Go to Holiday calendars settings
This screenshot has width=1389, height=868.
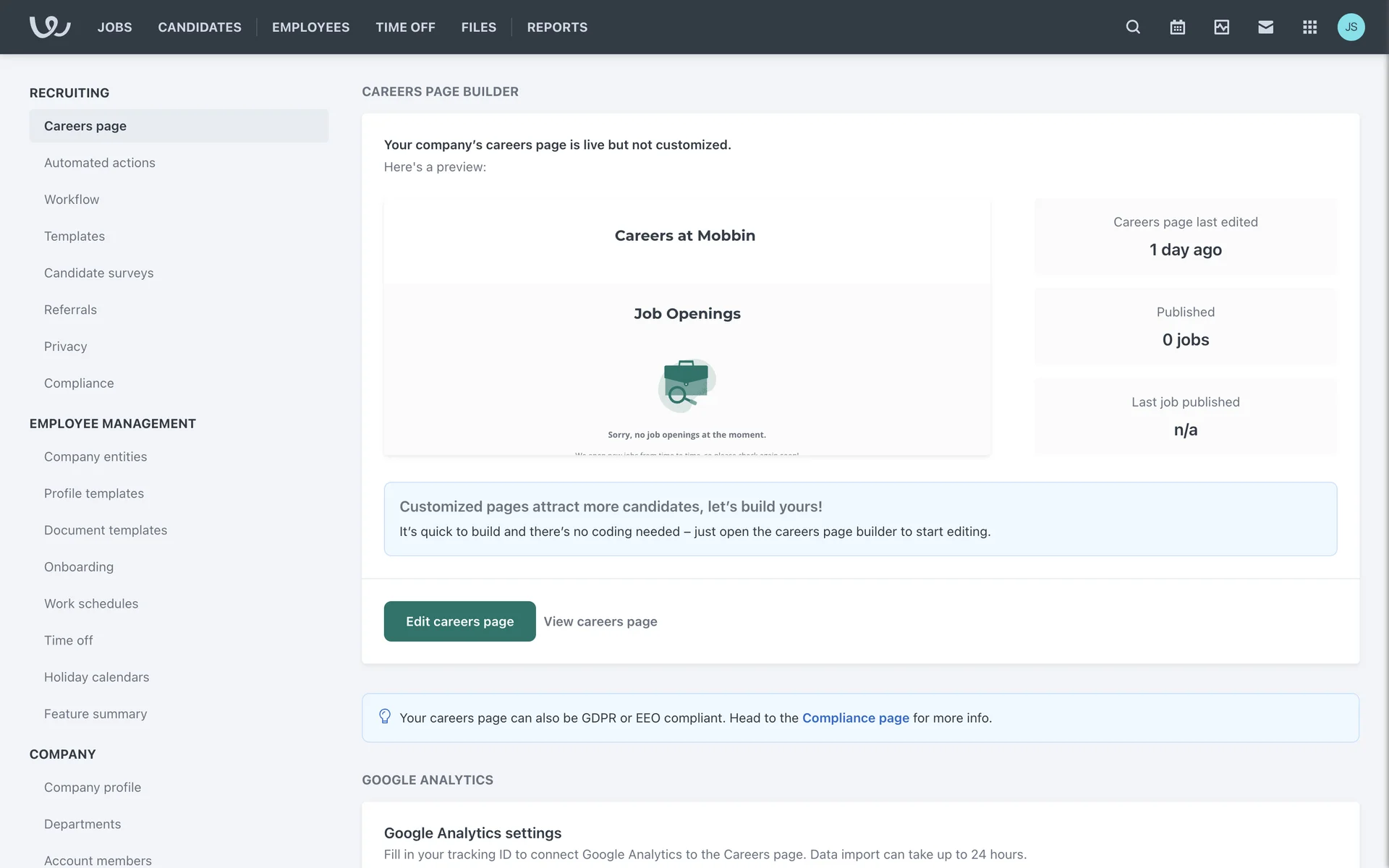pos(96,677)
